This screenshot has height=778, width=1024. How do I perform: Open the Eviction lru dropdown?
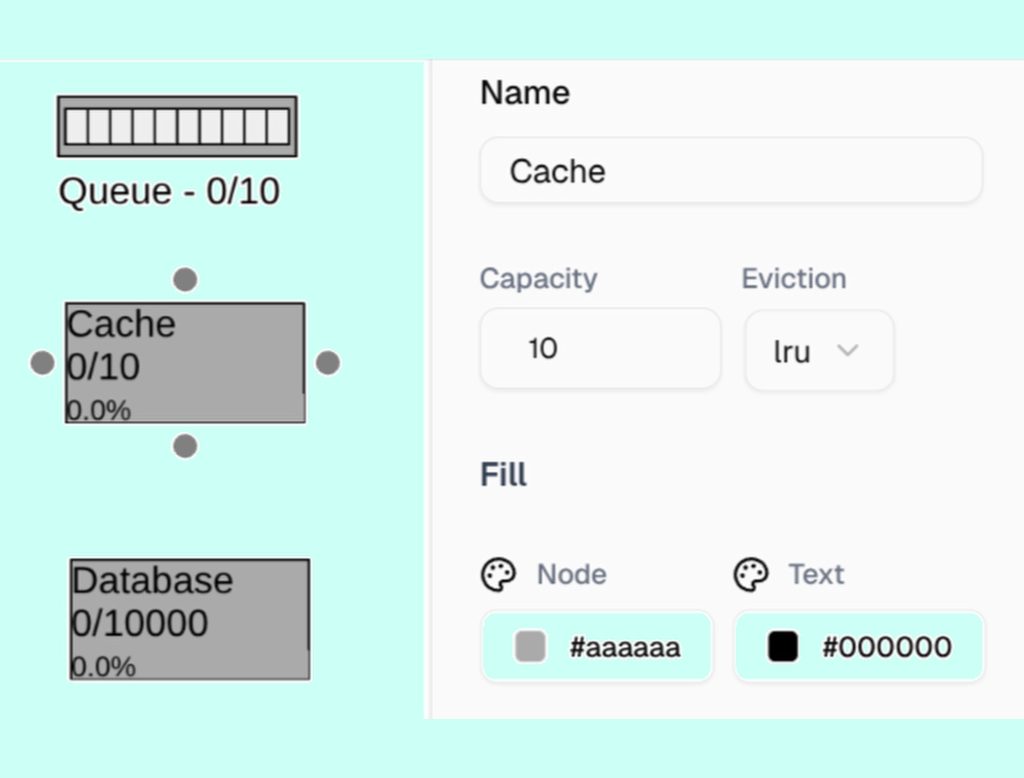point(819,350)
